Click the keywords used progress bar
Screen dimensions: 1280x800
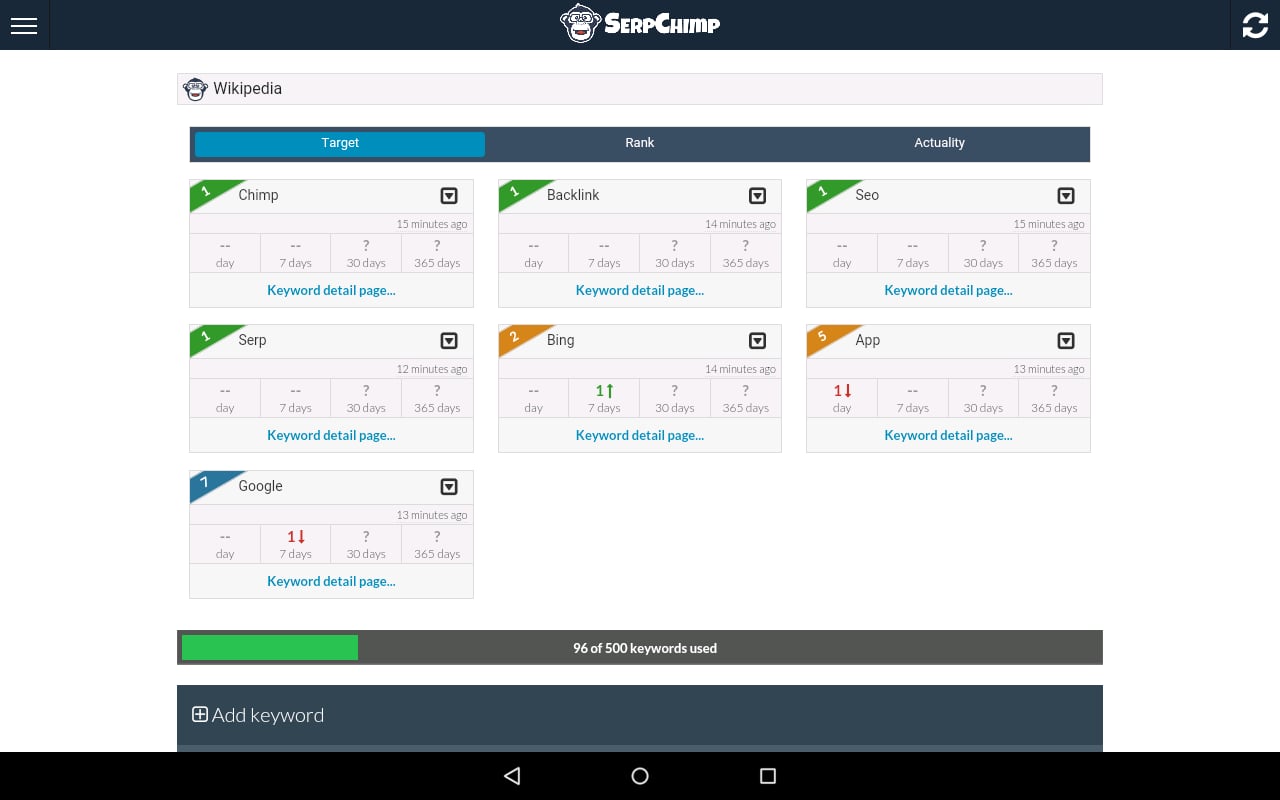click(x=640, y=648)
